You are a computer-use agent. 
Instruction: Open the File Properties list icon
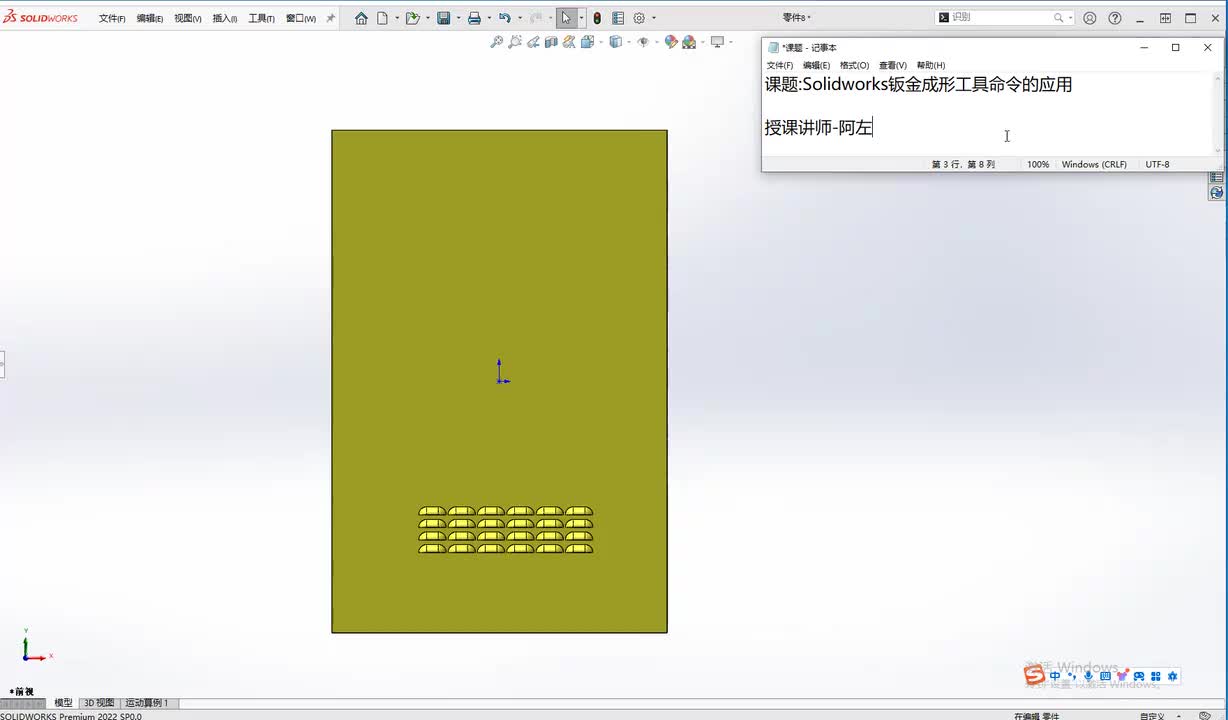[x=618, y=18]
